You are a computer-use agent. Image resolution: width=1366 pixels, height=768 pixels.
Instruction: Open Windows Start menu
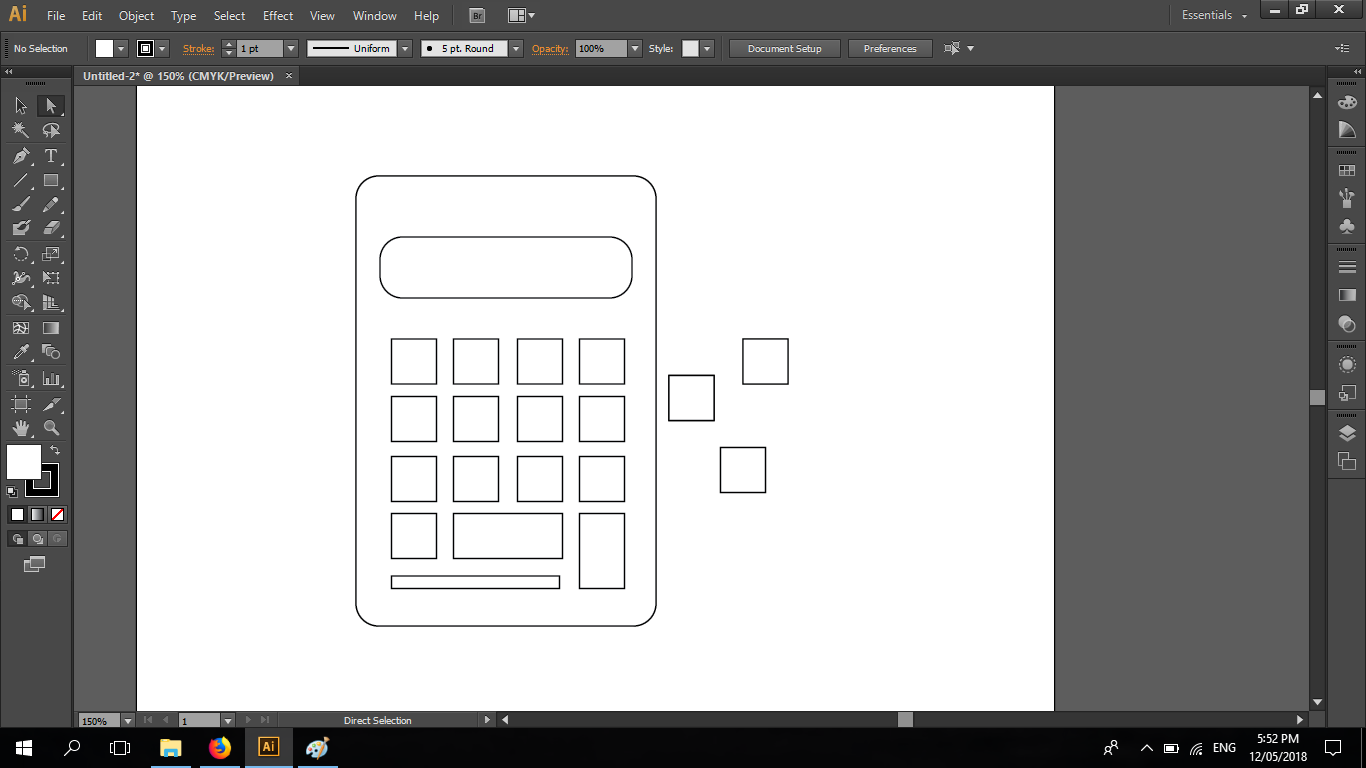click(24, 748)
